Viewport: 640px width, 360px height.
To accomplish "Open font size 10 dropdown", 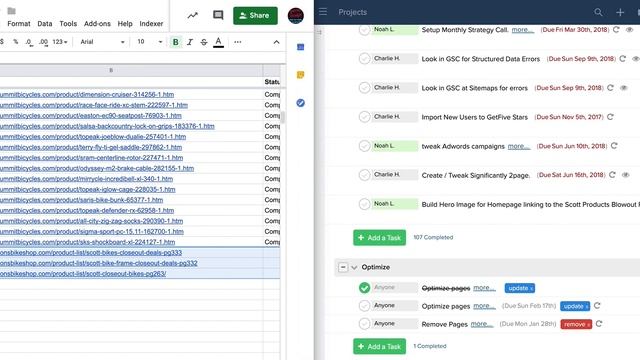I will tap(149, 42).
